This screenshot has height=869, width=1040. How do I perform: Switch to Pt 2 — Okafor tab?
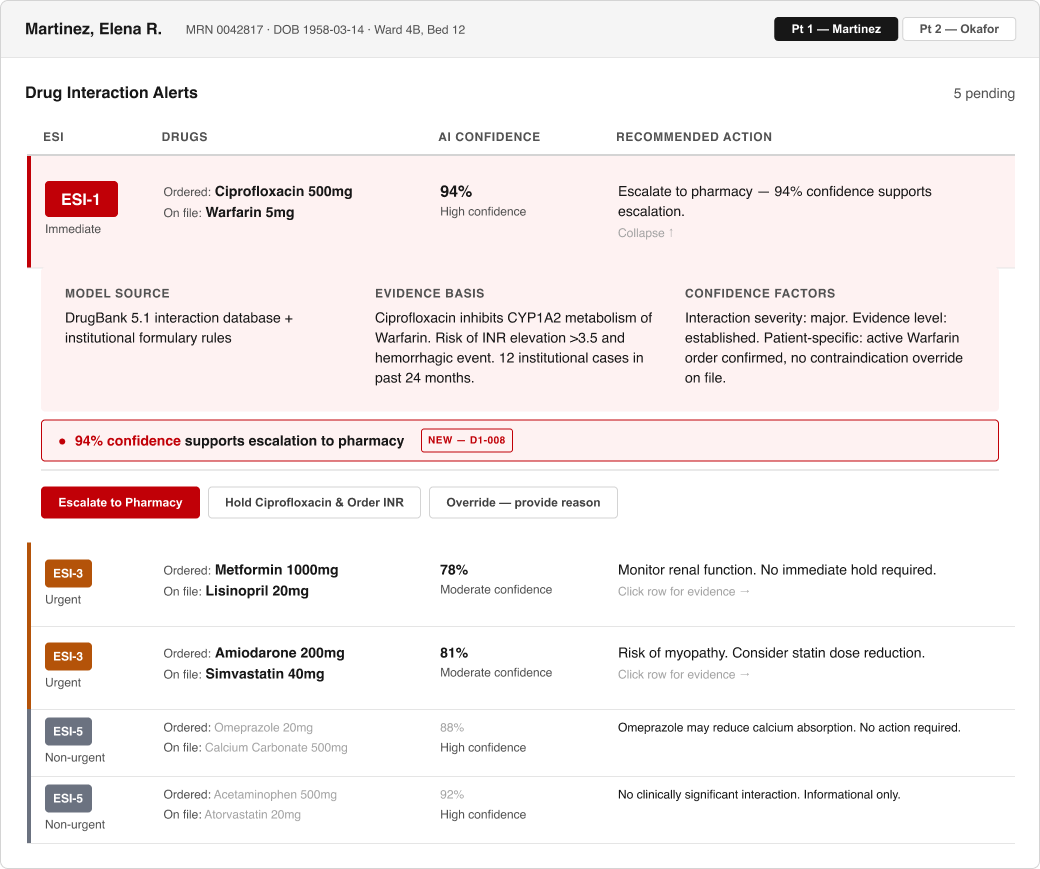(x=958, y=29)
